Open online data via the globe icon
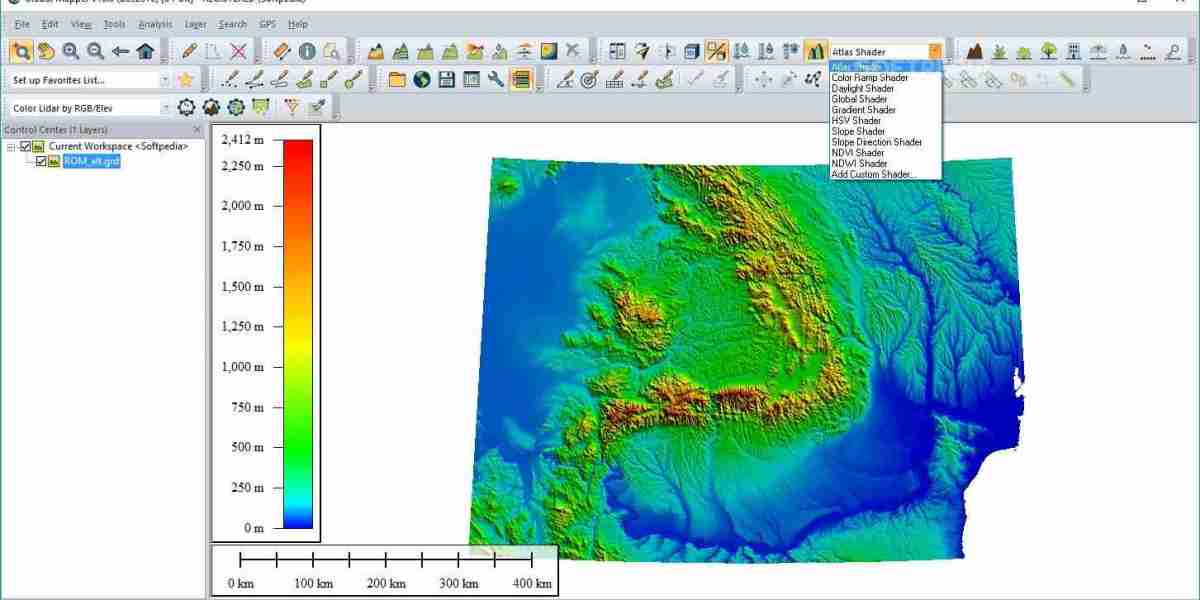This screenshot has width=1200, height=600. 422,80
